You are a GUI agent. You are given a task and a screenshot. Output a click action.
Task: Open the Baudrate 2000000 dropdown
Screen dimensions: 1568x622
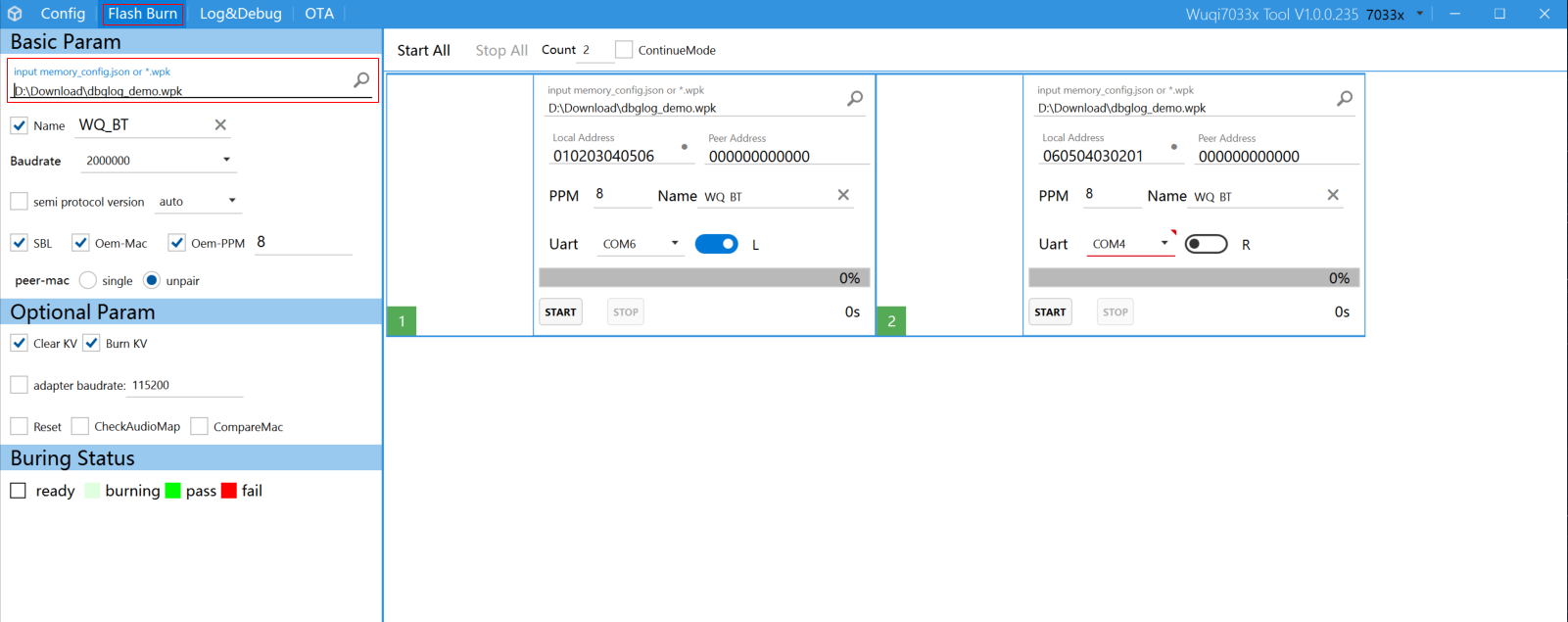[x=226, y=160]
